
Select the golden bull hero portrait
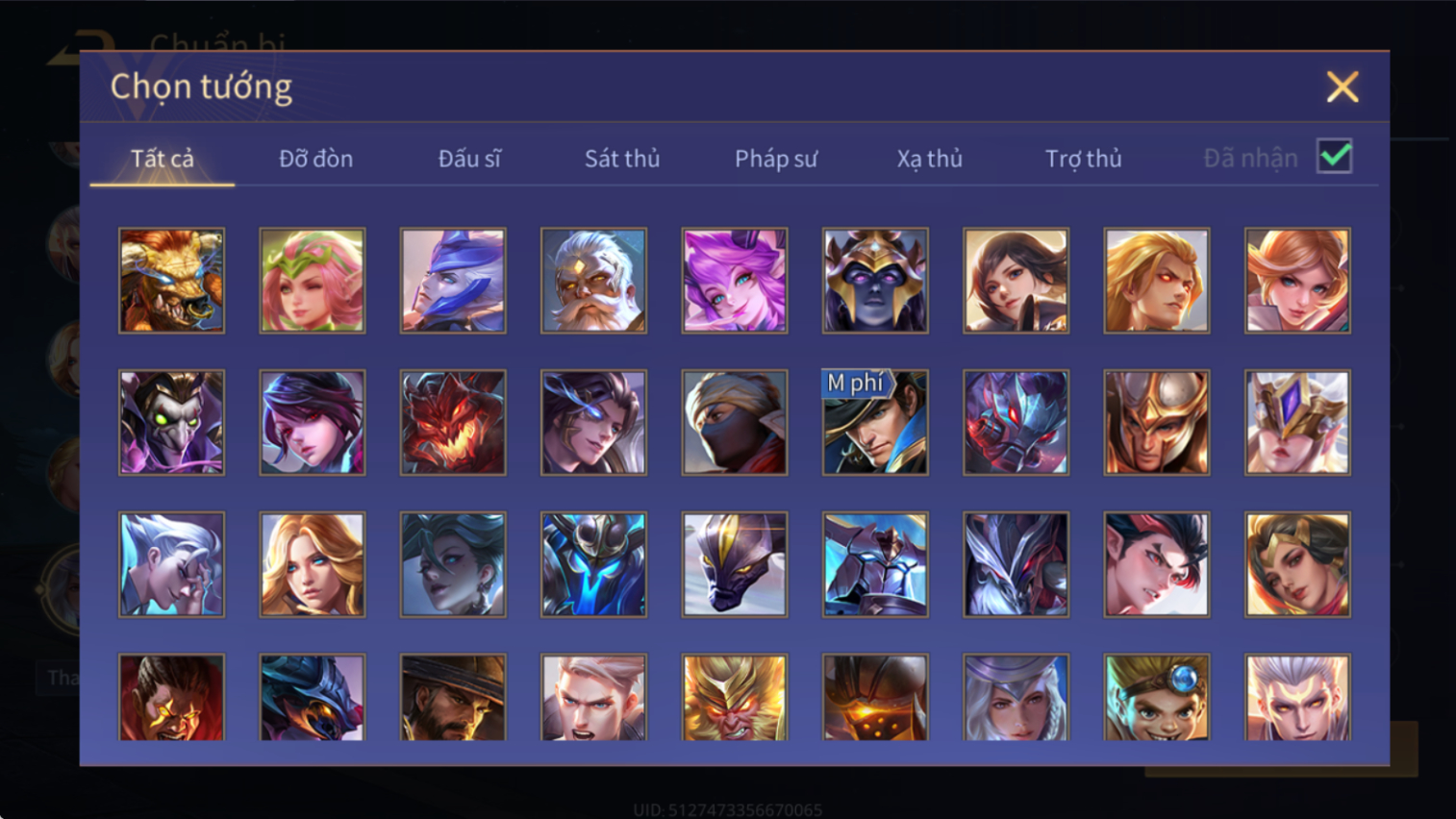pyautogui.click(x=171, y=281)
